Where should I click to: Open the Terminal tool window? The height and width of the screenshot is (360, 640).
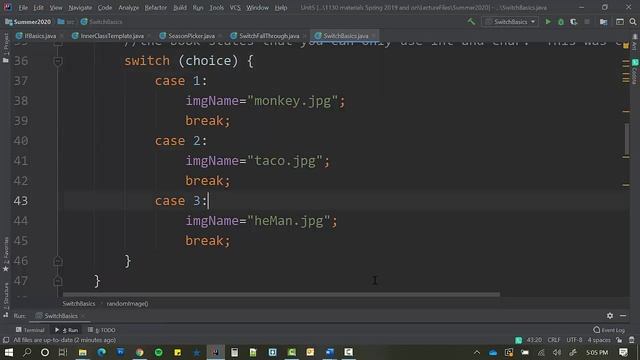(x=30, y=330)
